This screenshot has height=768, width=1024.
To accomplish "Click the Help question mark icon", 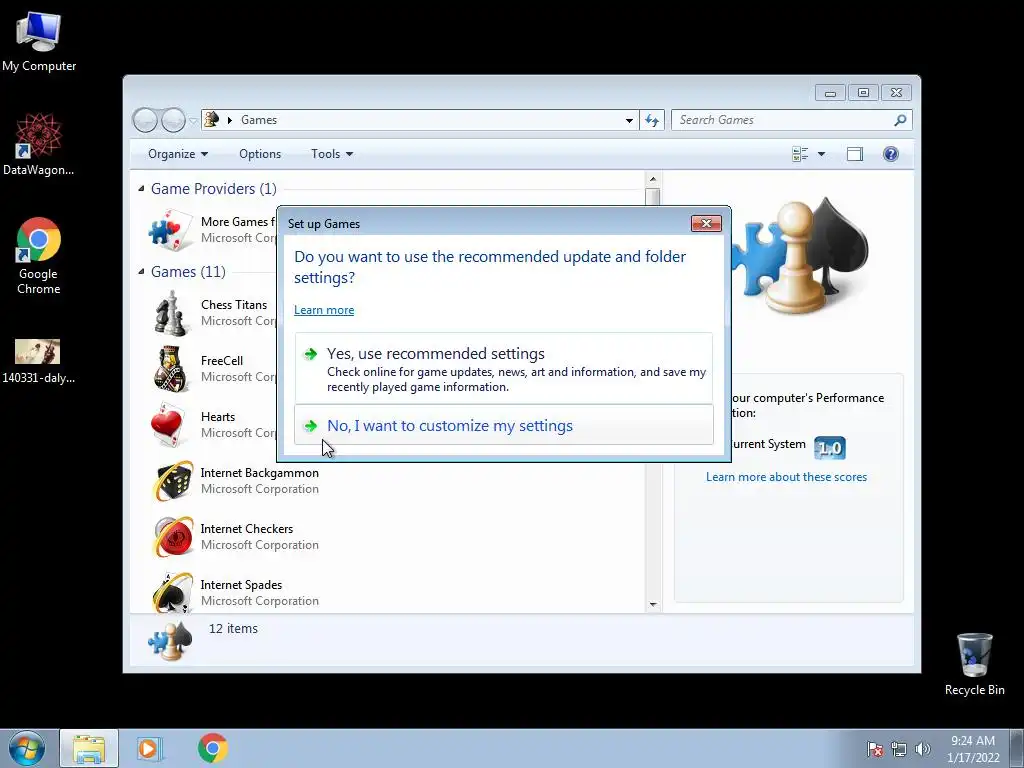I will [x=890, y=154].
